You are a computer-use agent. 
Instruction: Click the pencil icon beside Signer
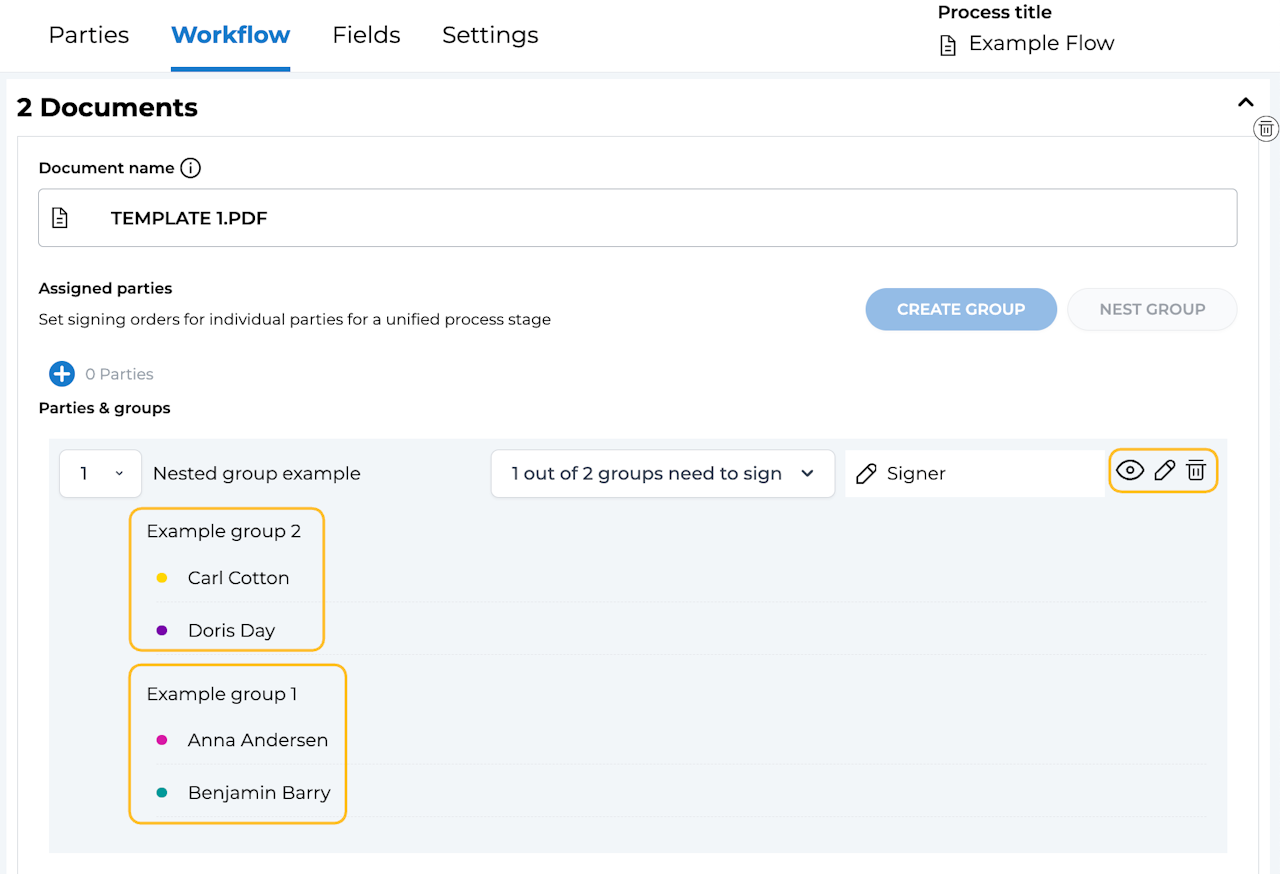[867, 474]
